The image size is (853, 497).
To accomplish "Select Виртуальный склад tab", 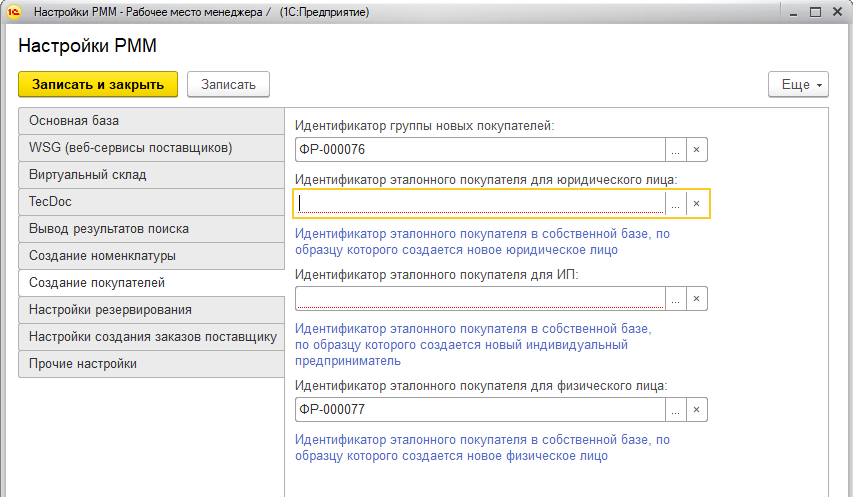I will pyautogui.click(x=151, y=175).
